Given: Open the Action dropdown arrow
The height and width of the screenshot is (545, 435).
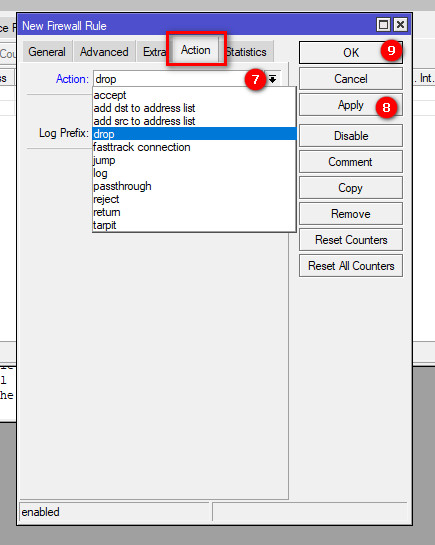Looking at the screenshot, I should [273, 79].
